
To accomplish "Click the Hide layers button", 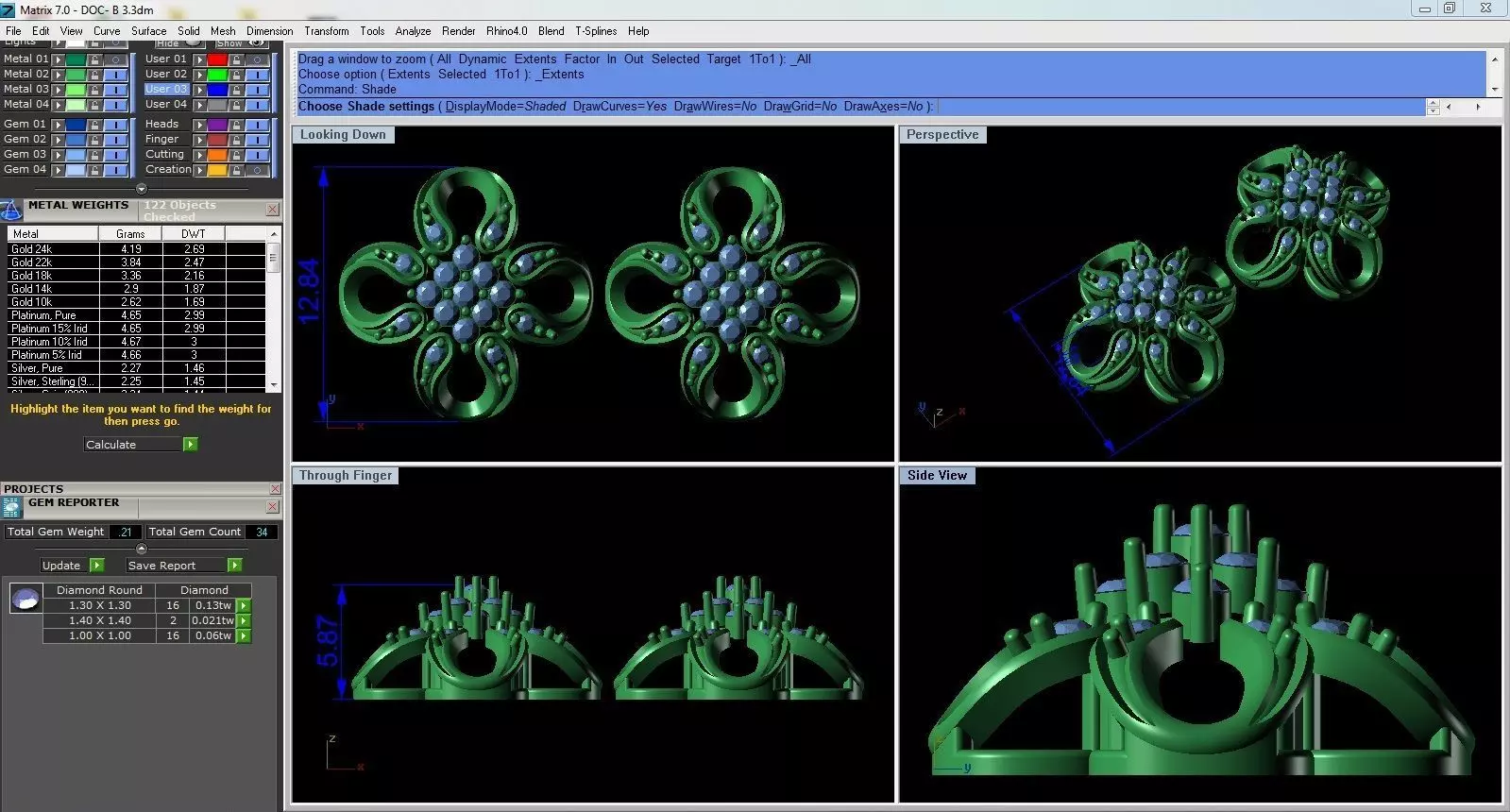I will click(x=180, y=42).
